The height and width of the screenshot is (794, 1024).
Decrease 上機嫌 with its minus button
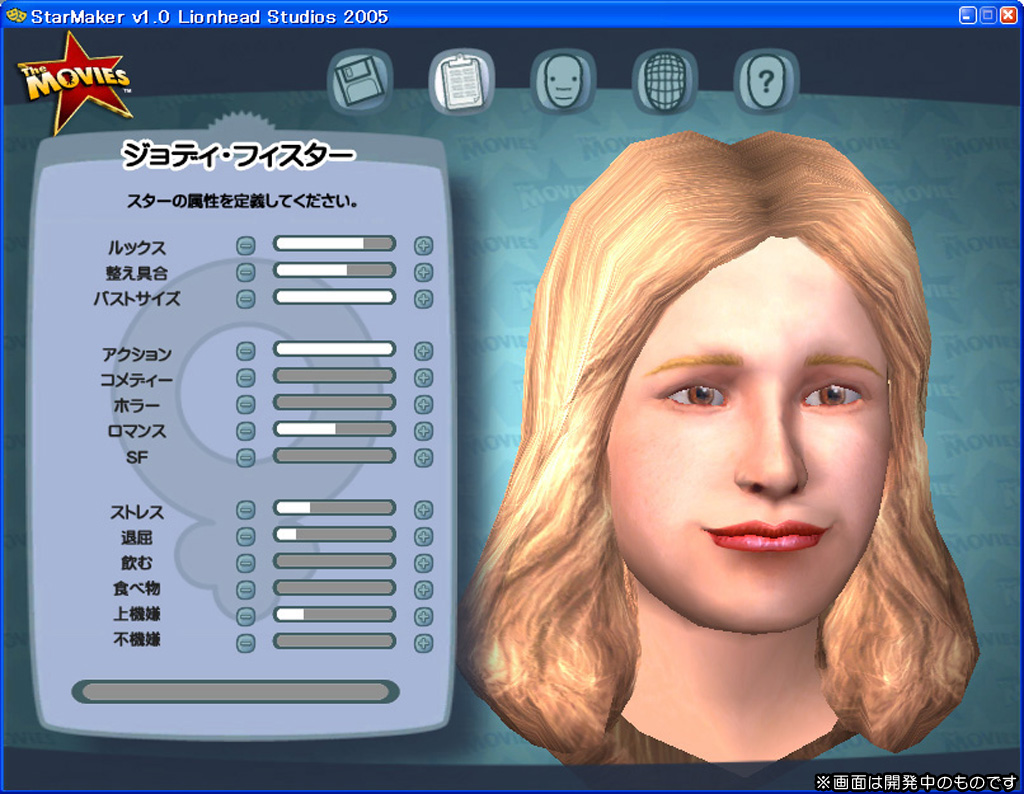[246, 616]
